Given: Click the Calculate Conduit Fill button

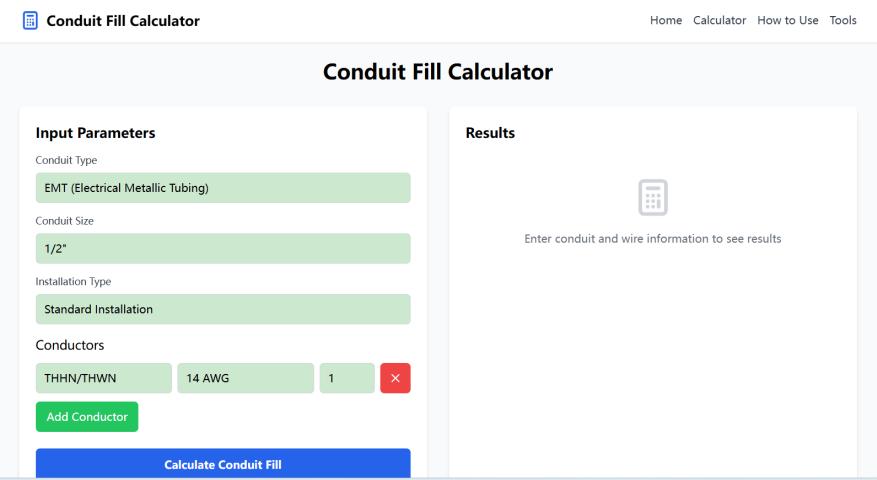Looking at the screenshot, I should click(x=223, y=464).
